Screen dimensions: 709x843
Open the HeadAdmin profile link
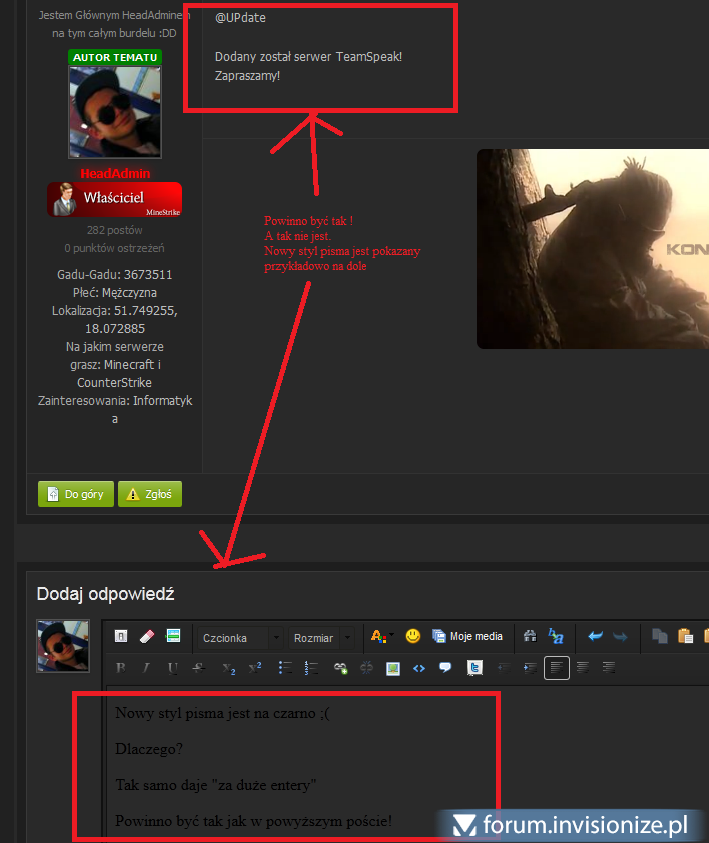(x=114, y=173)
